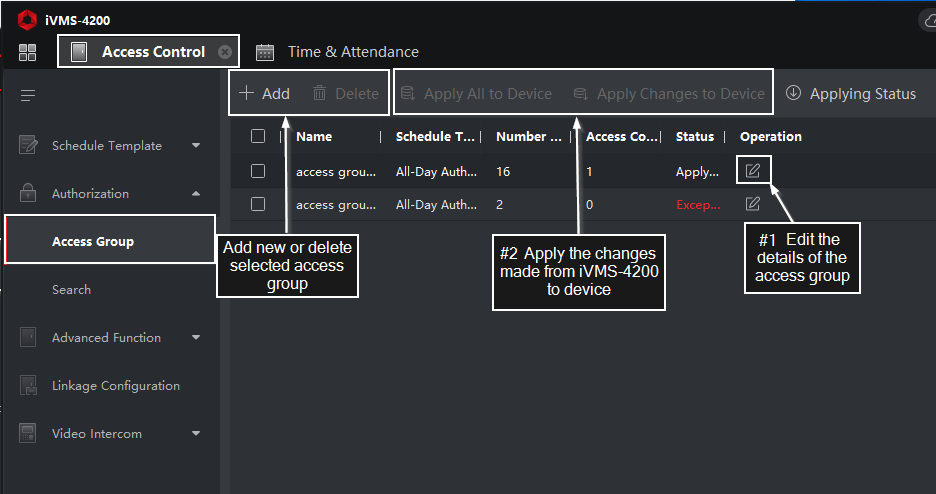Close the Access Control tab
The width and height of the screenshot is (936, 494).
point(224,52)
